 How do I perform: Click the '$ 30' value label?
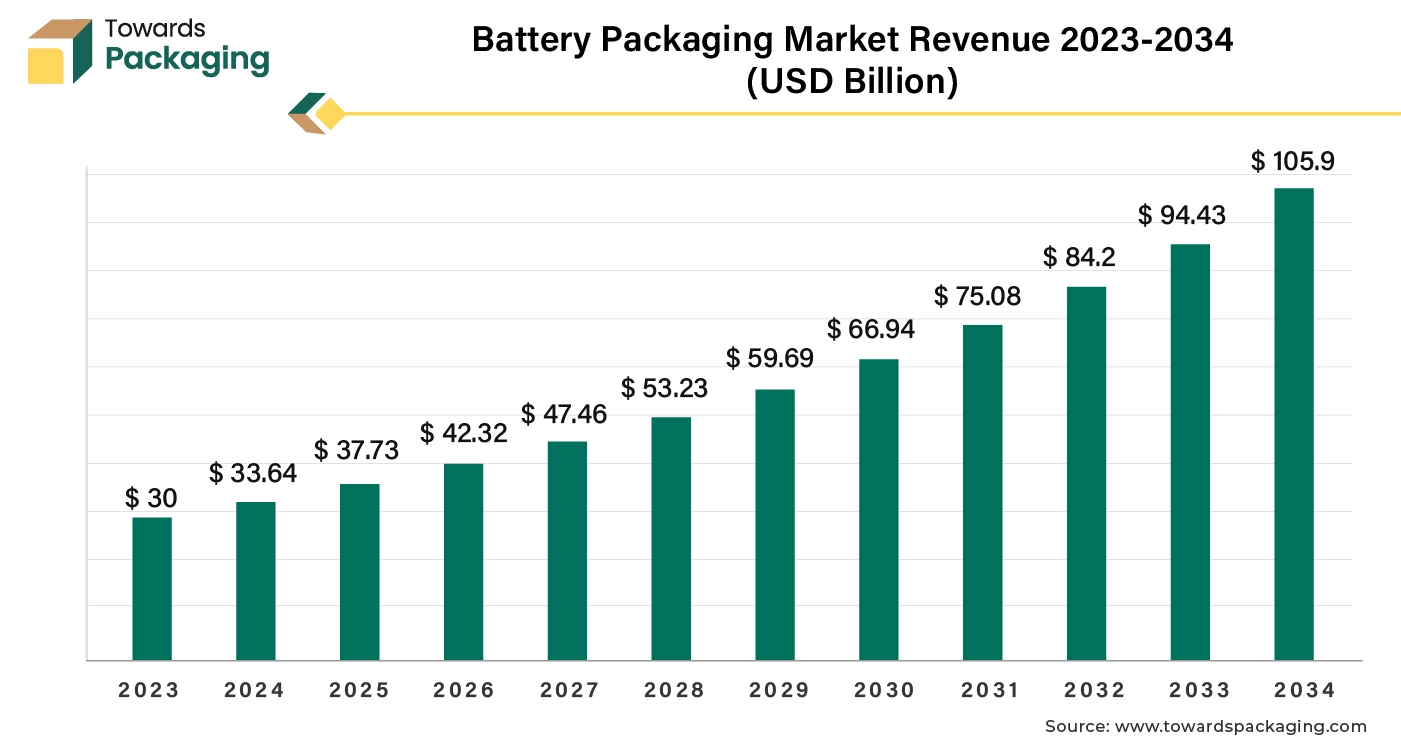(152, 497)
